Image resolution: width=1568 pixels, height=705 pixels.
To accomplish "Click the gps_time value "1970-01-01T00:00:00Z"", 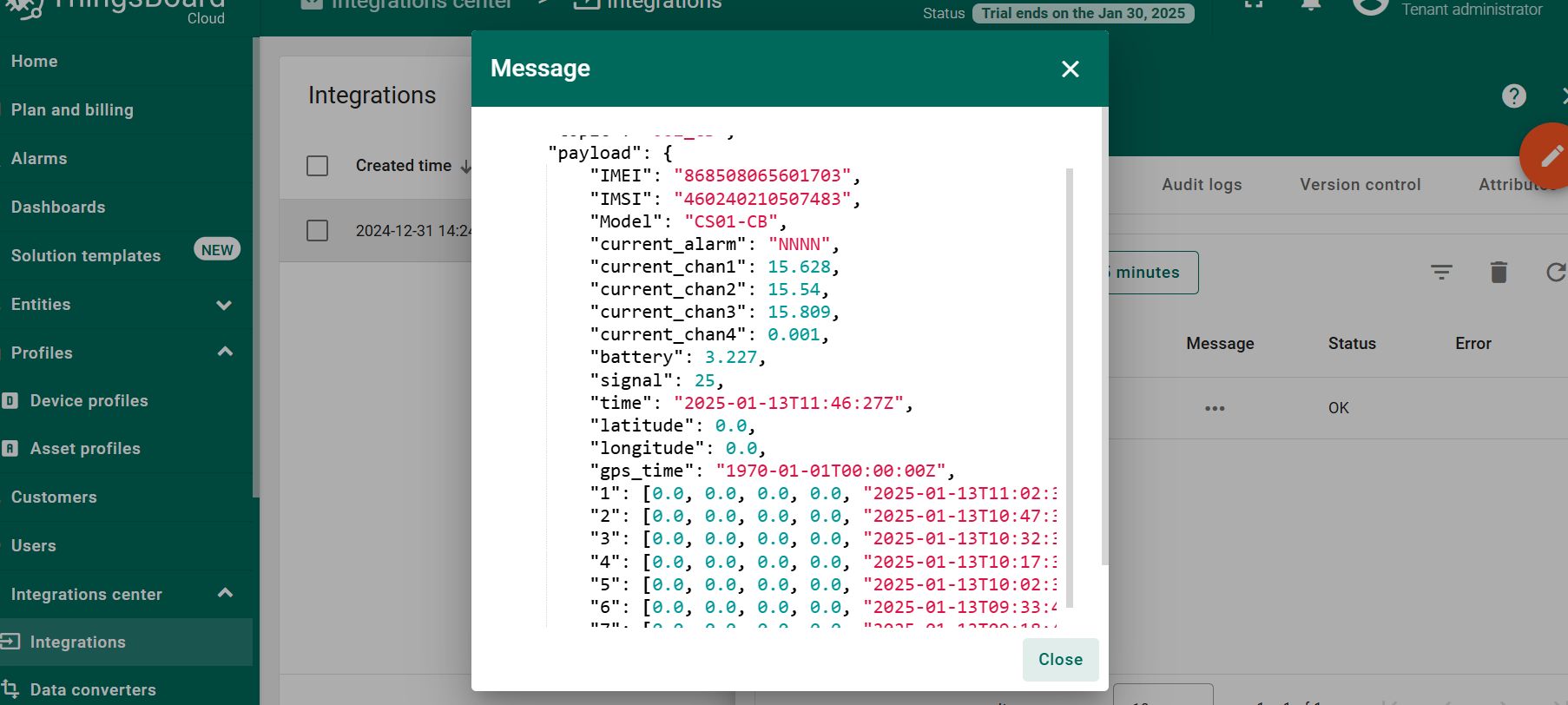I will 831,471.
